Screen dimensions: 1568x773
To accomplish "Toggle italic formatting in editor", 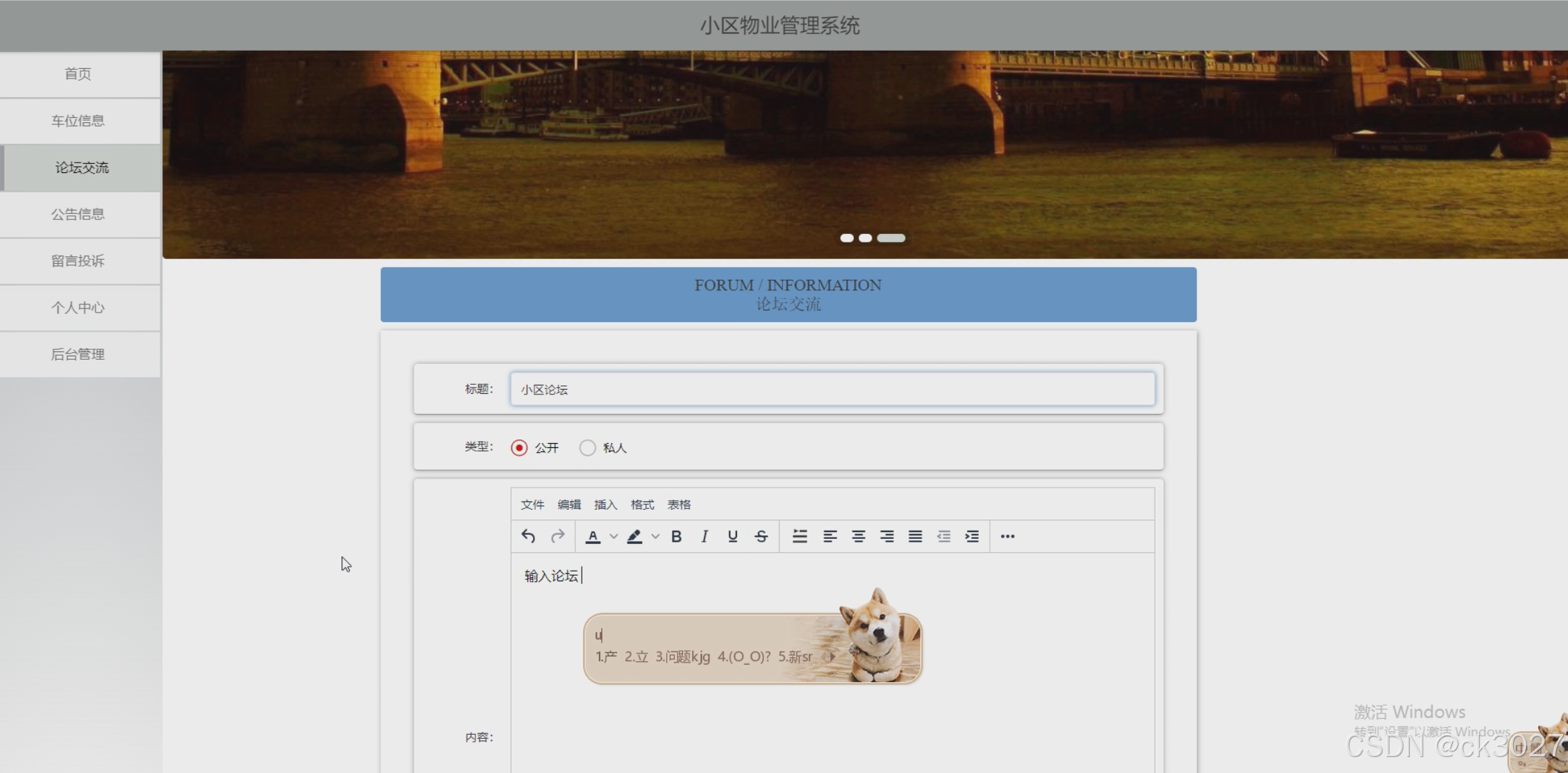I will [705, 536].
